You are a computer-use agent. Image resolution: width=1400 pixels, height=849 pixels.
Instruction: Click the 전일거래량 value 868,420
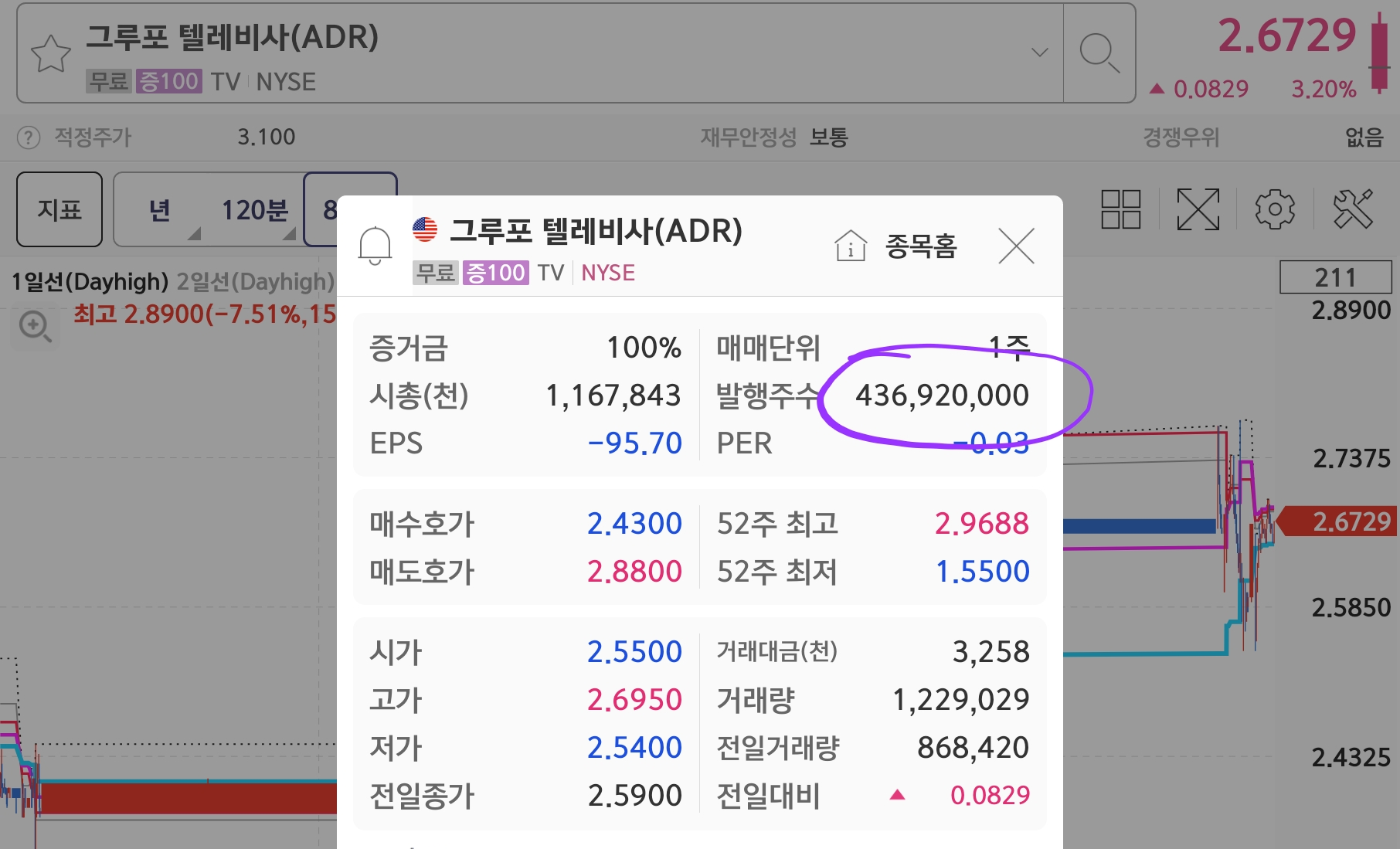[x=973, y=748]
